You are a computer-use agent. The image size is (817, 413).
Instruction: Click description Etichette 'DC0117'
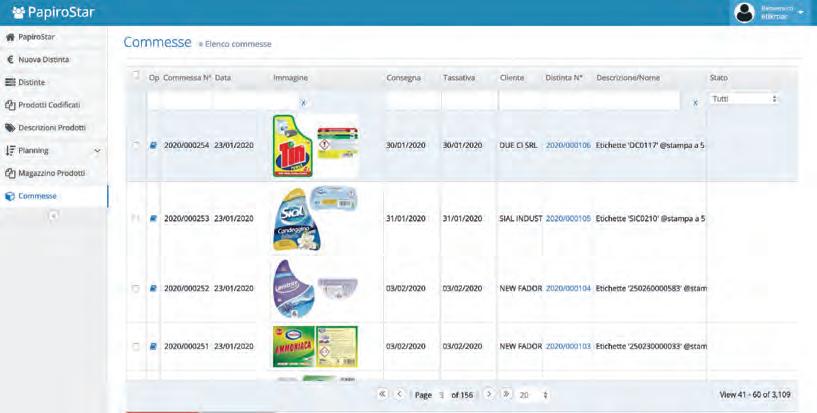(650, 146)
